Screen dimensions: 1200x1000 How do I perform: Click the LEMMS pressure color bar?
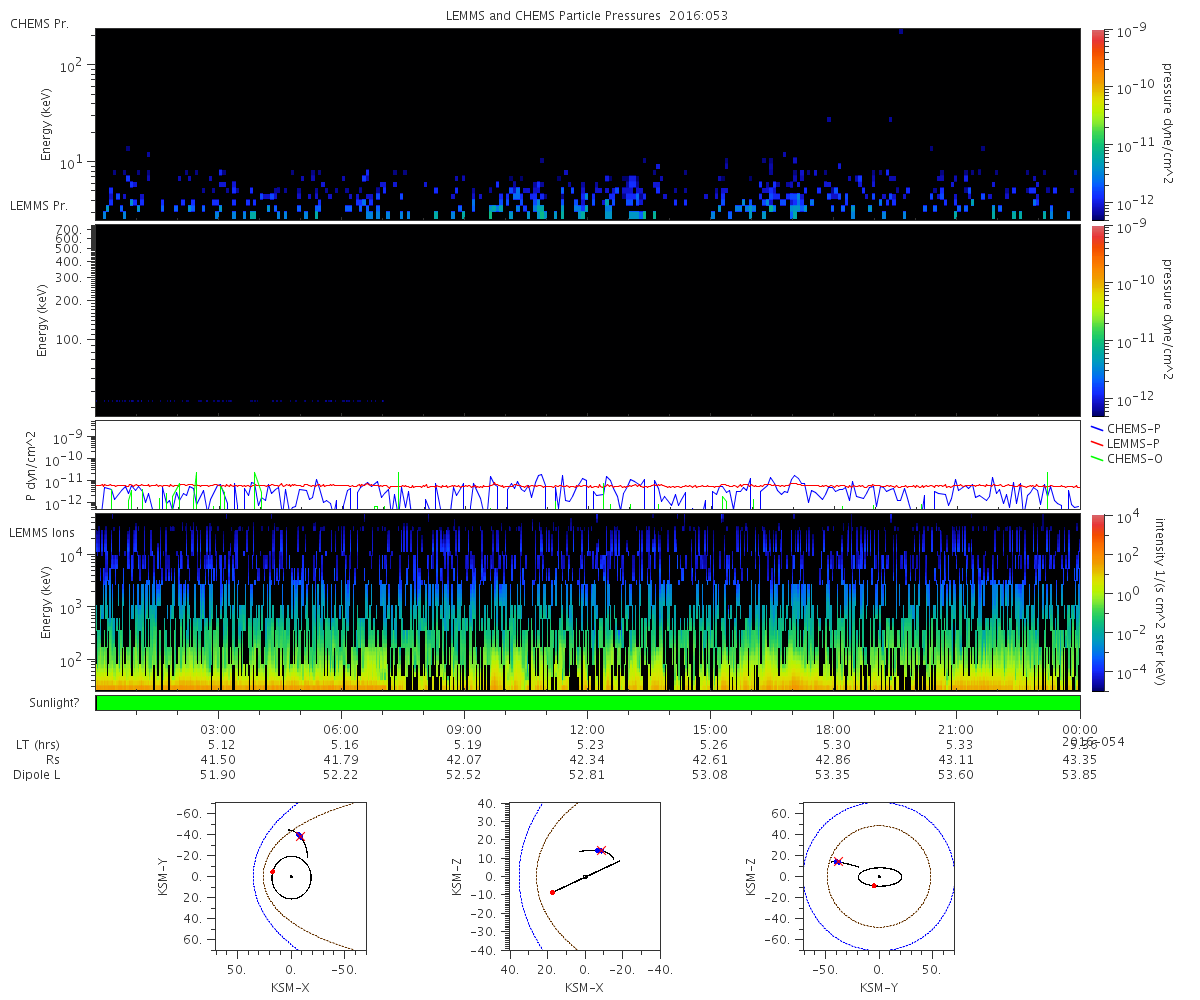1098,320
